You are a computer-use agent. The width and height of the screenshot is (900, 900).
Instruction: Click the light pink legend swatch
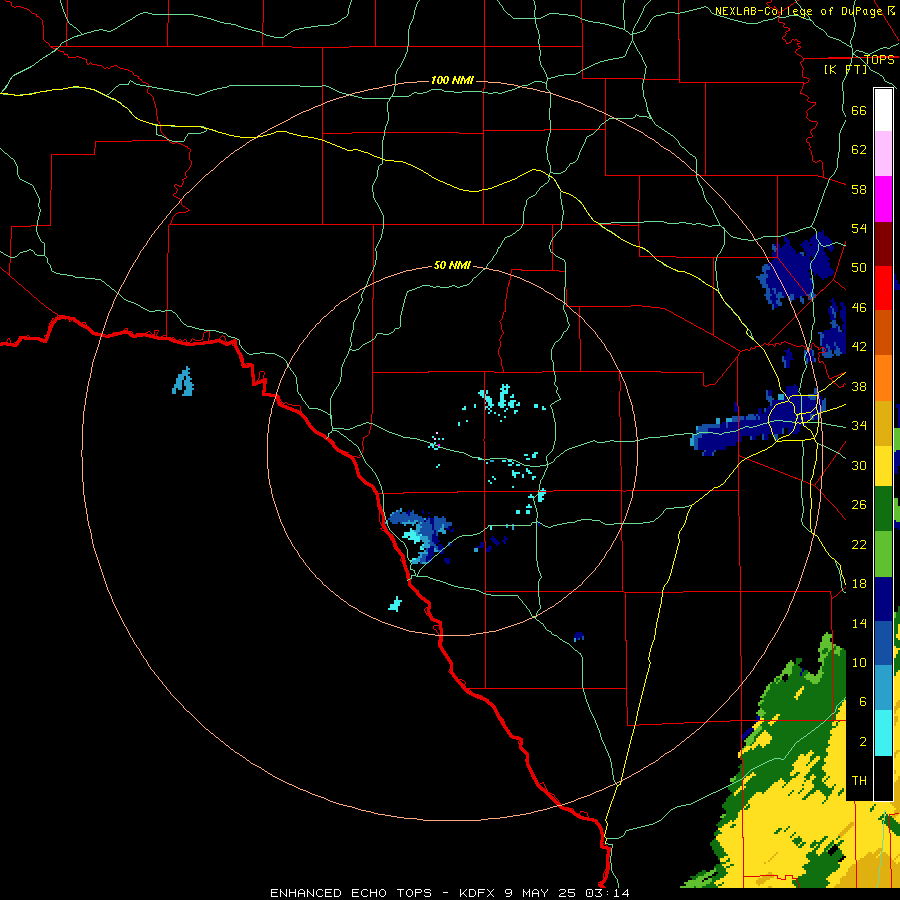[883, 153]
